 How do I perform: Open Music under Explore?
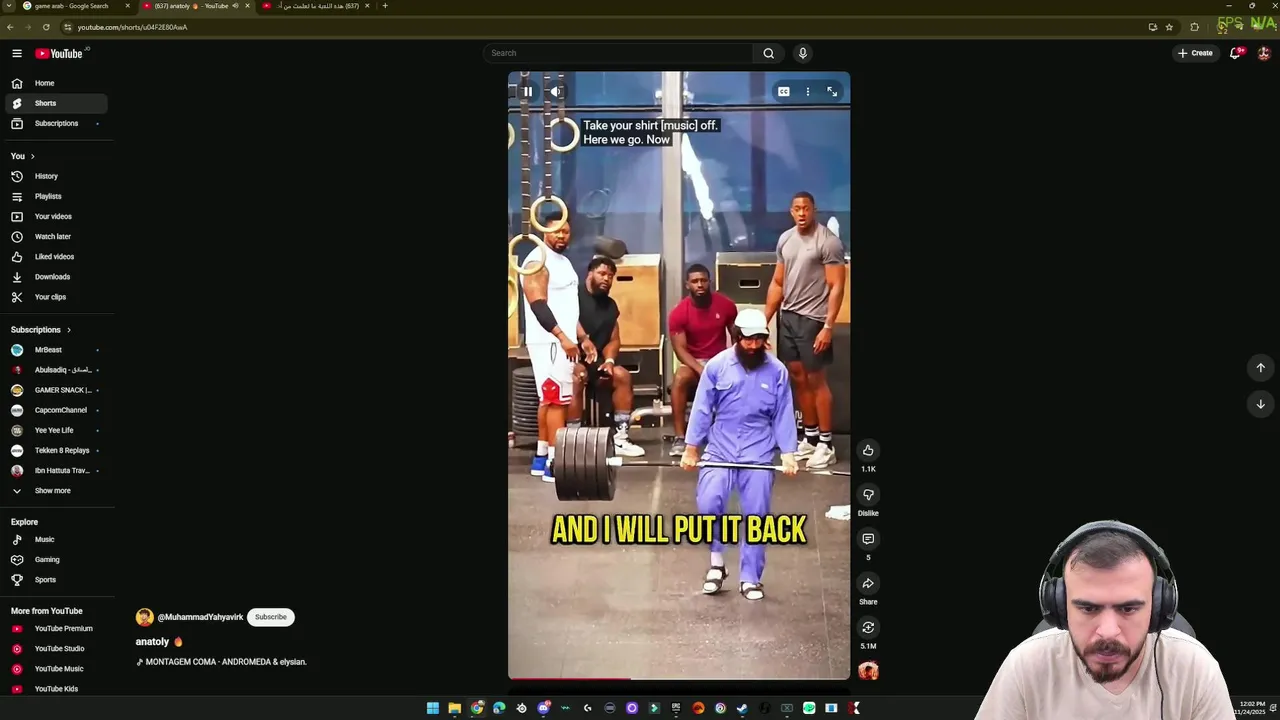coord(55,539)
